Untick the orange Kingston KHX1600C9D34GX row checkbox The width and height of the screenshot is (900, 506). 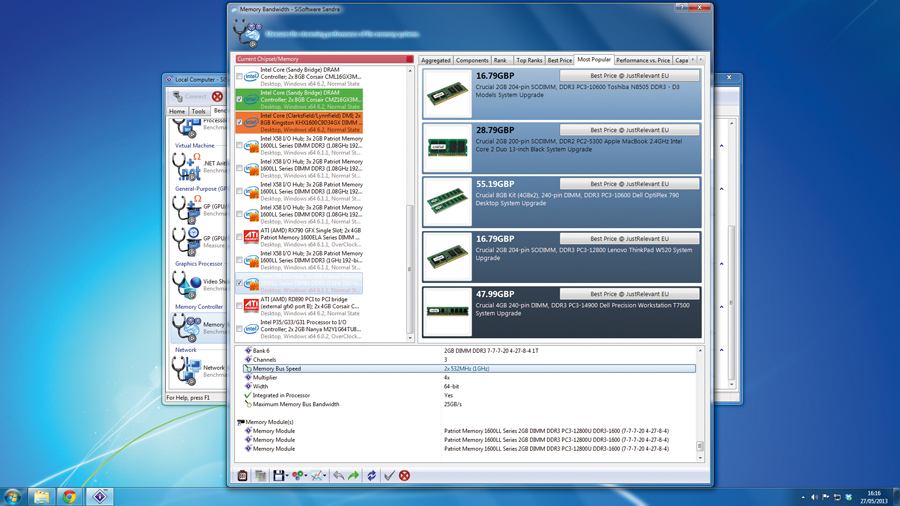[239, 122]
